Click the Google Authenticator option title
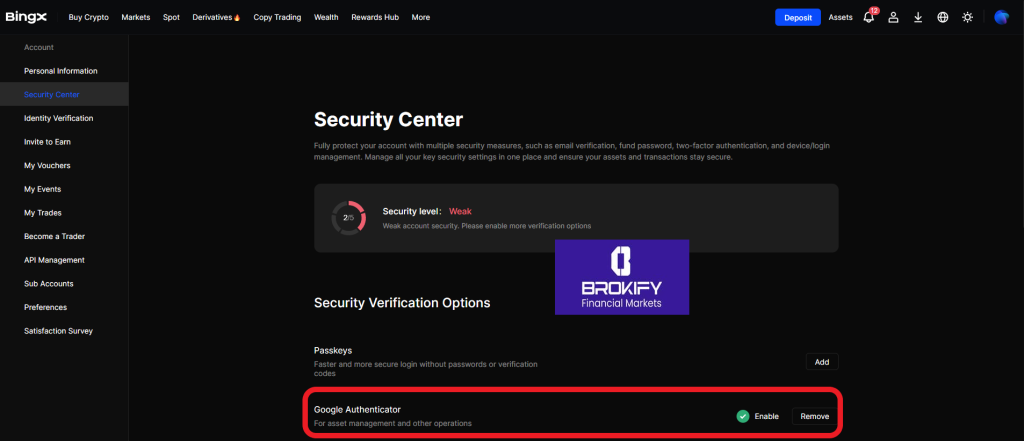 tap(357, 410)
